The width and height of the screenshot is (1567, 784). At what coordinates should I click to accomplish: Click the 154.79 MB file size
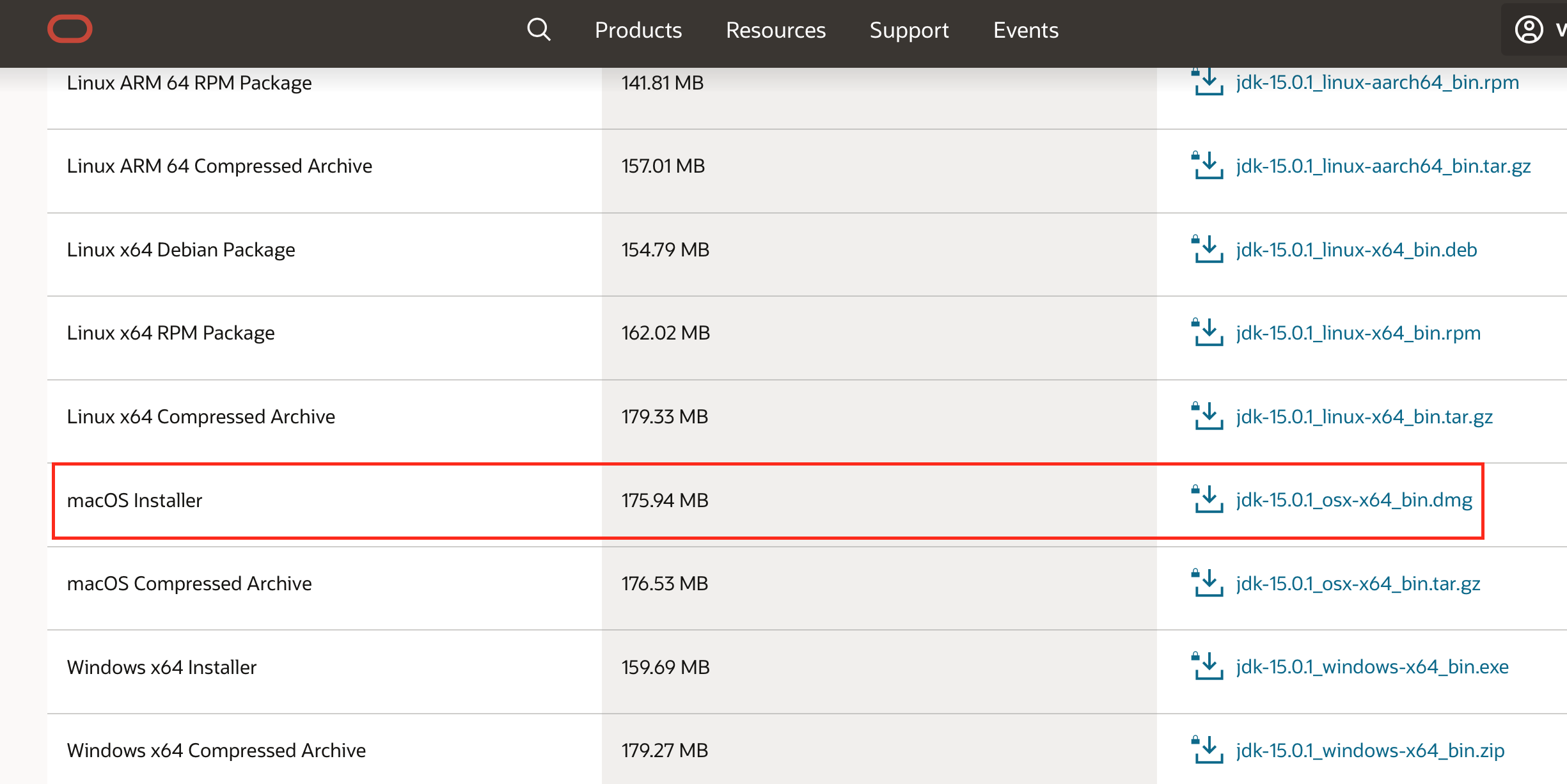pos(666,250)
